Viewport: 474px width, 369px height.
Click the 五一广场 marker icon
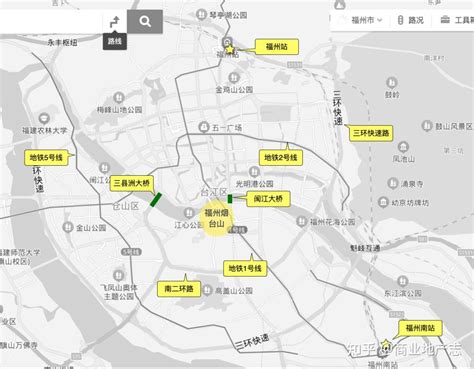click(203, 127)
